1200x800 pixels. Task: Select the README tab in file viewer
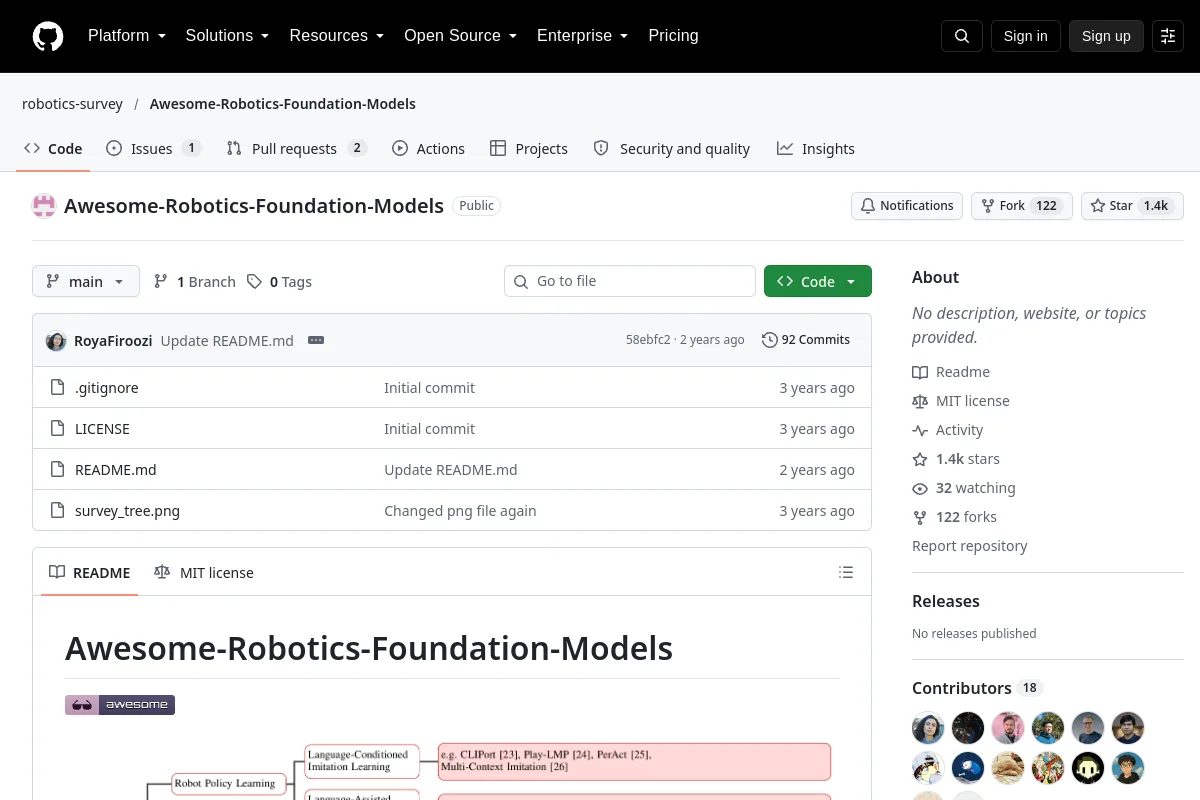coord(90,573)
